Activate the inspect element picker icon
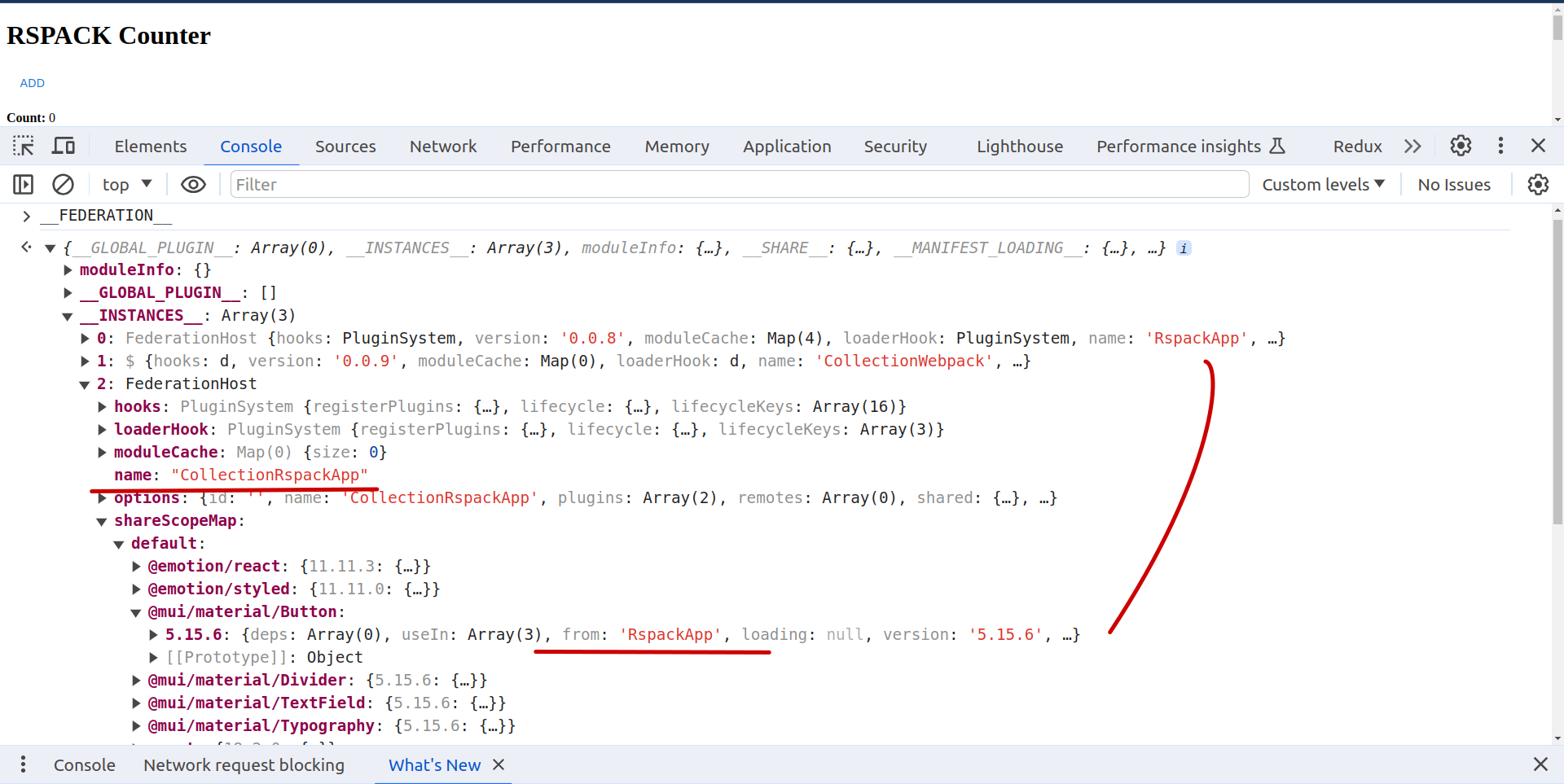Image resolution: width=1564 pixels, height=784 pixels. 24,147
